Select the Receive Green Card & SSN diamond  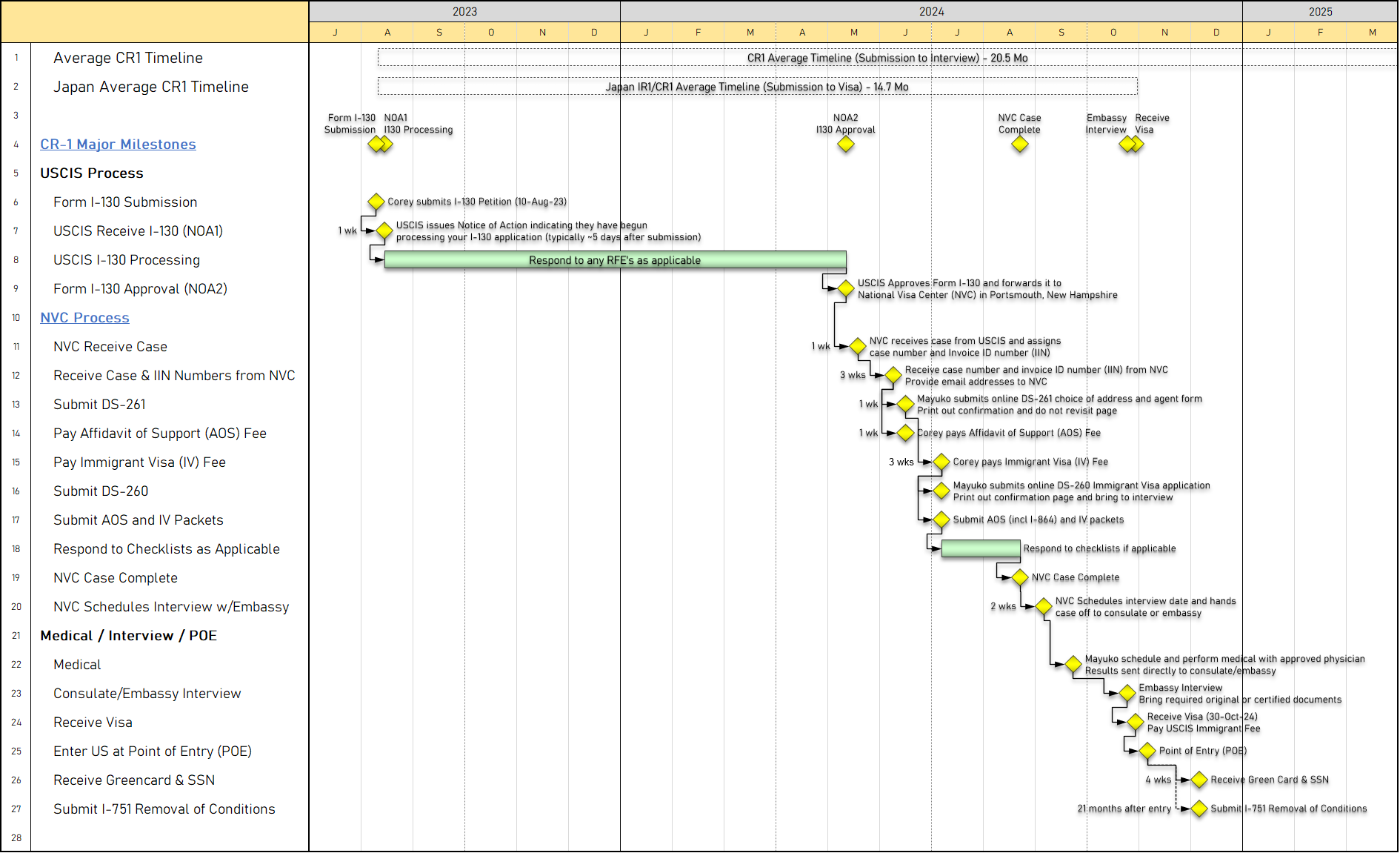(x=1199, y=780)
